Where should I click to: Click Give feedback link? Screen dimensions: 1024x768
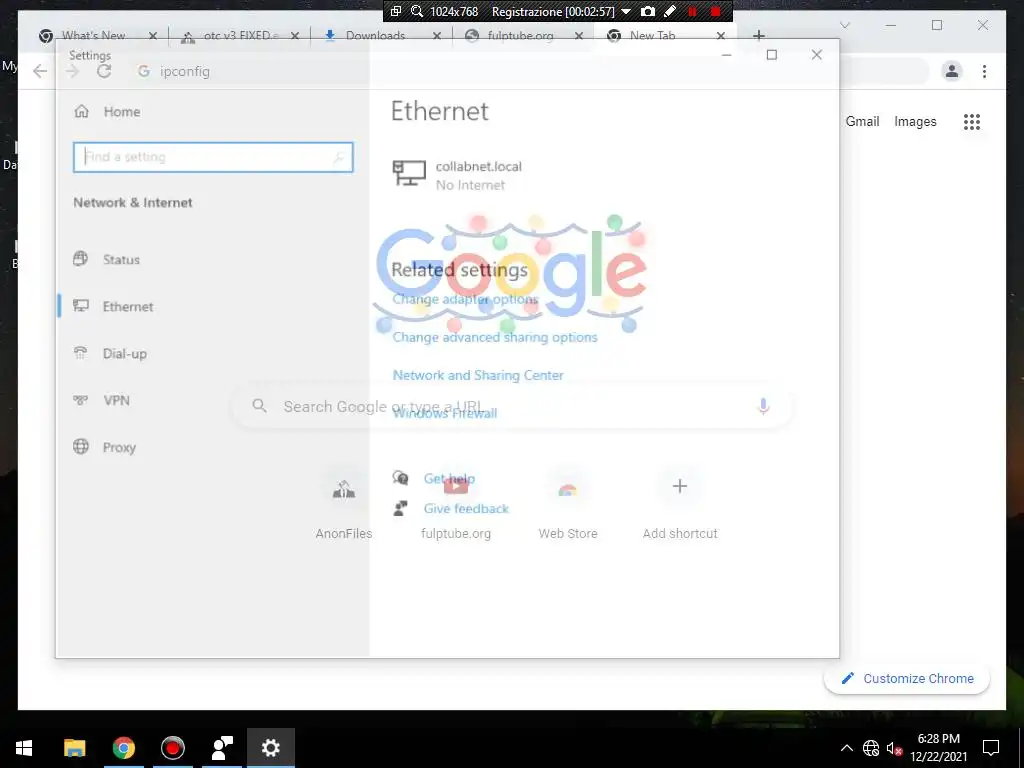tap(466, 508)
